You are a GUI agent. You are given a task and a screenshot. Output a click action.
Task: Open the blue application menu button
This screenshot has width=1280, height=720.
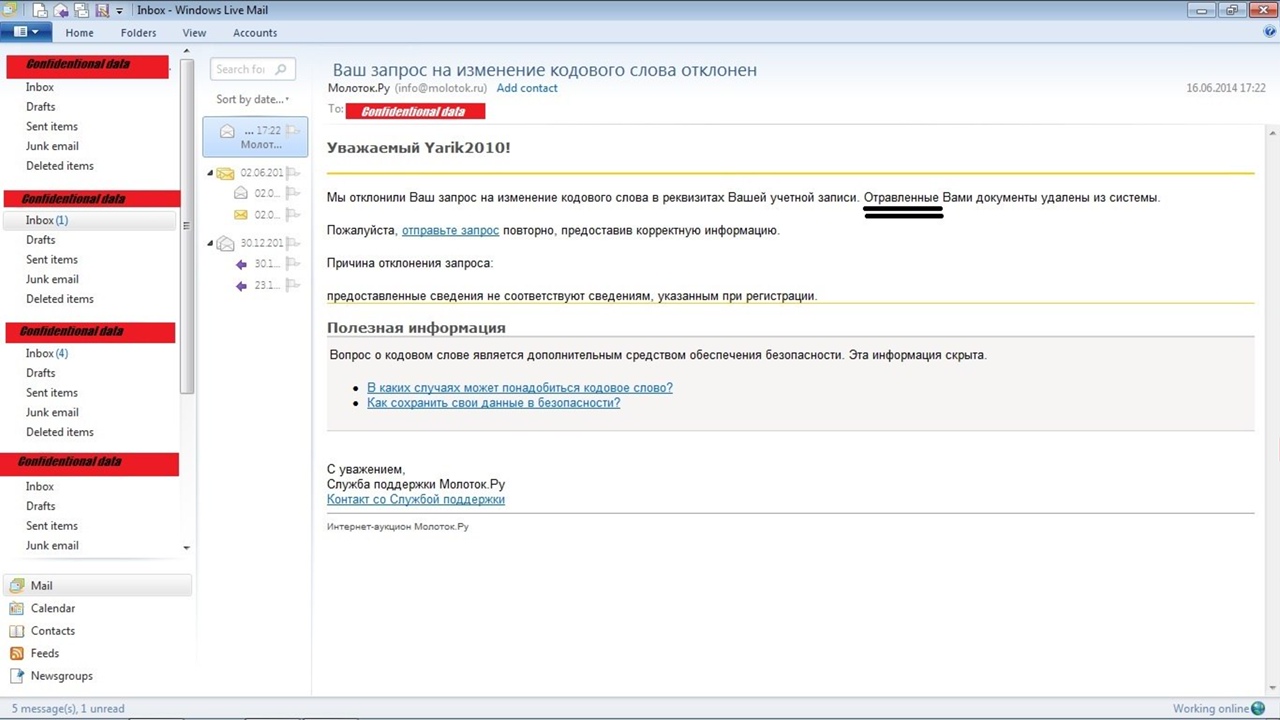(26, 32)
